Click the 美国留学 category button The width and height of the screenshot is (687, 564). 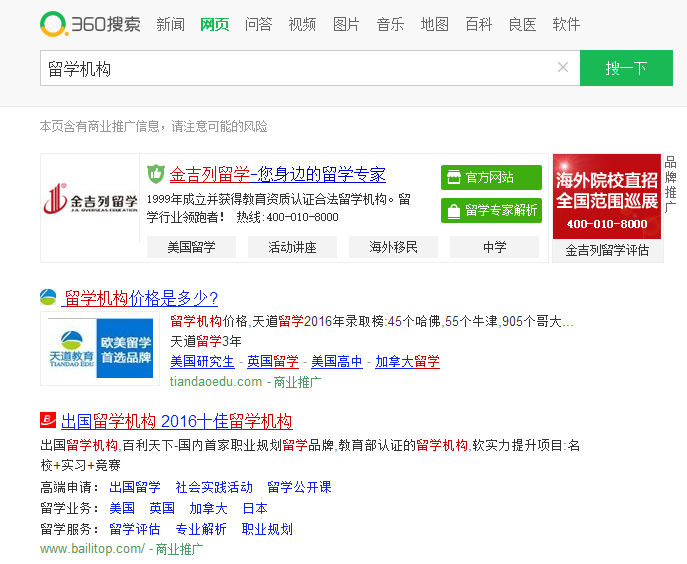(191, 247)
